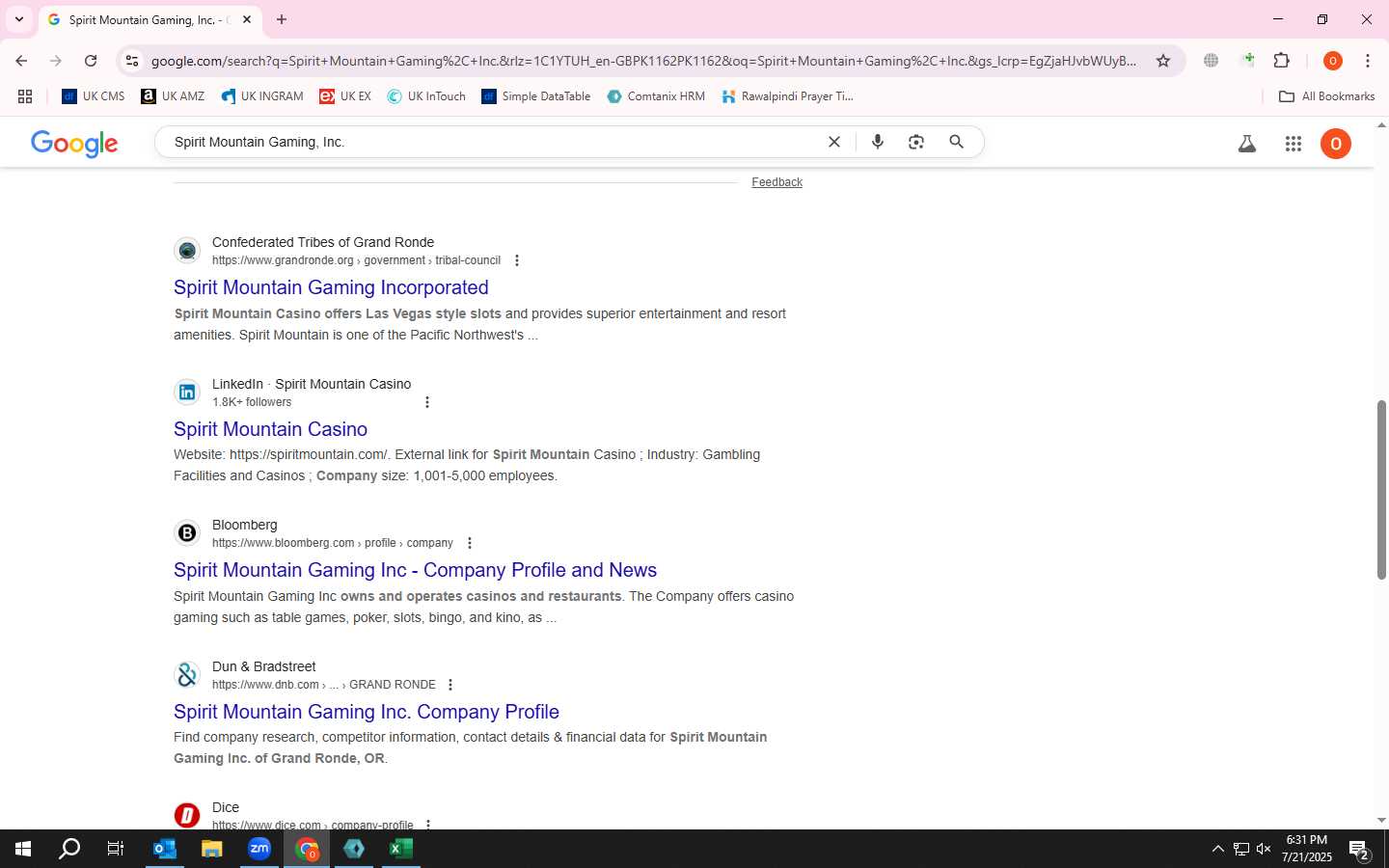Open the Windows Start menu
Screen dimensions: 1389x868
pos(23,849)
